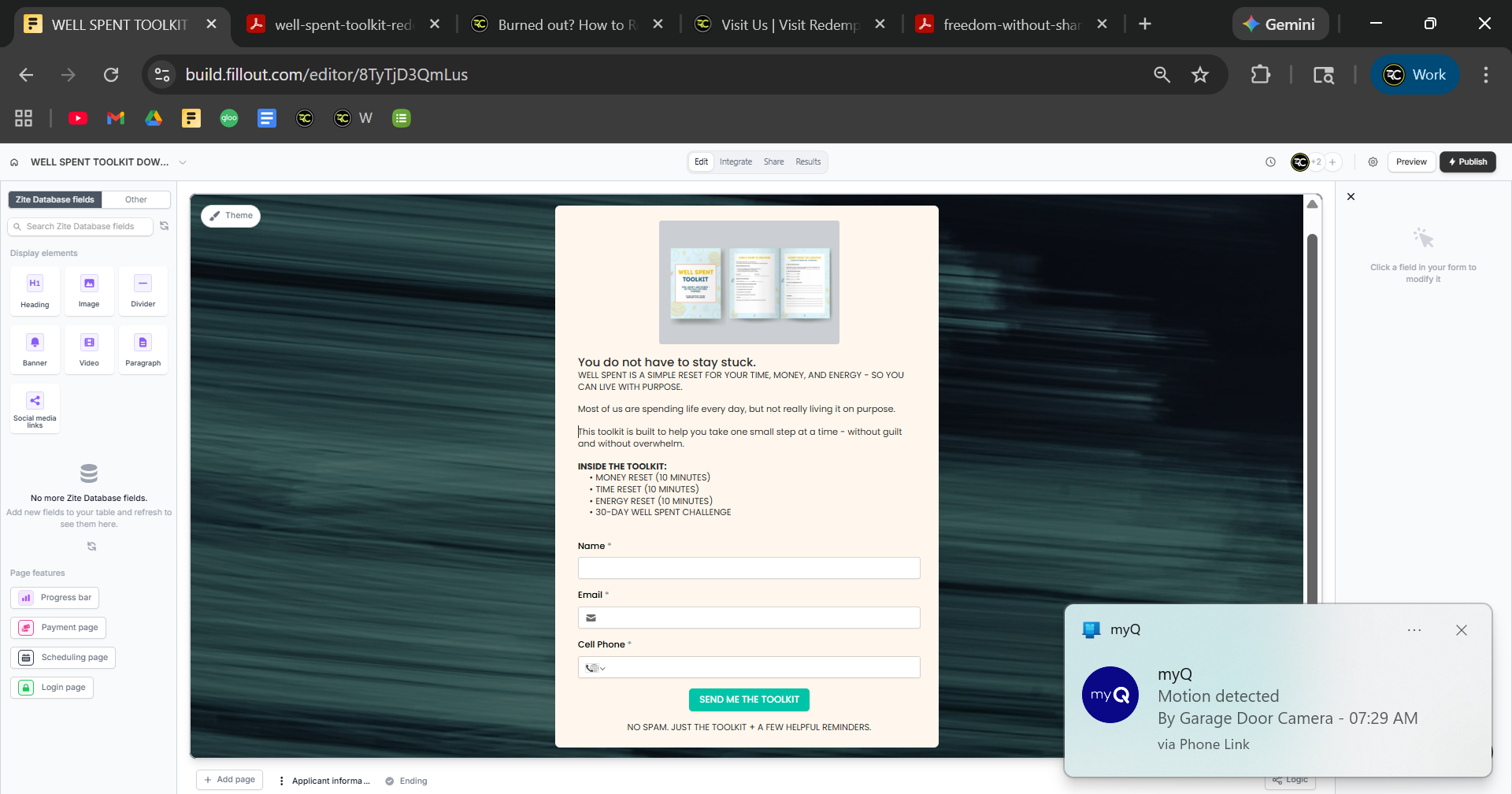Switch to the Integrate tab

736,162
